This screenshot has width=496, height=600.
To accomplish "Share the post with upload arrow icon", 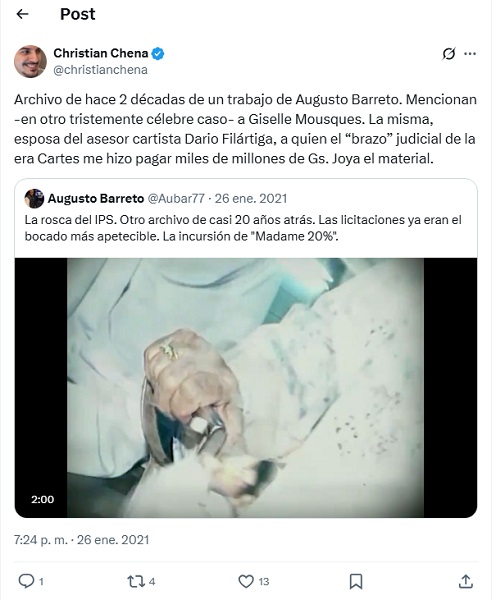I will [465, 581].
